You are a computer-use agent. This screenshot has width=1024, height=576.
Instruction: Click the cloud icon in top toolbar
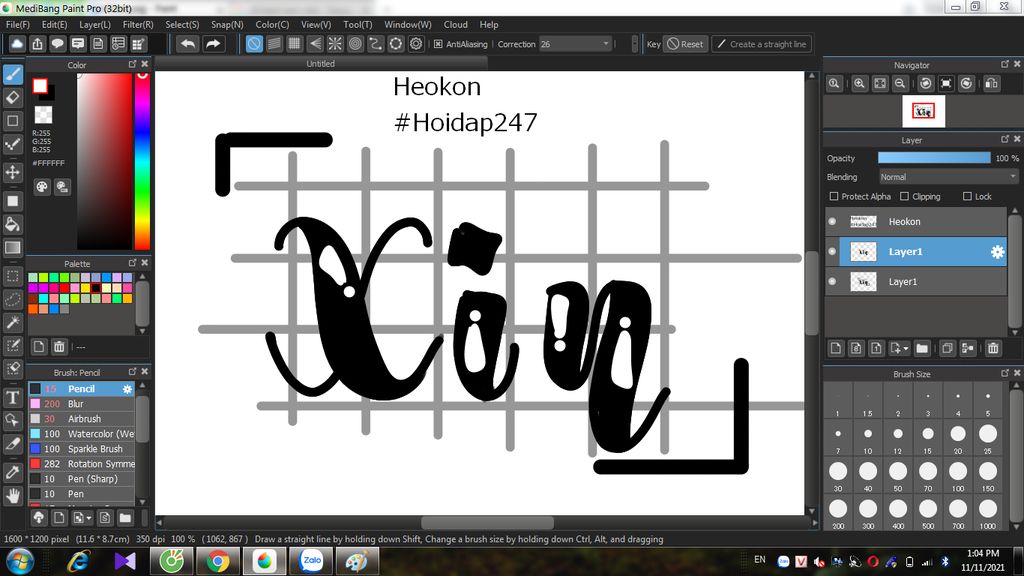click(x=17, y=44)
